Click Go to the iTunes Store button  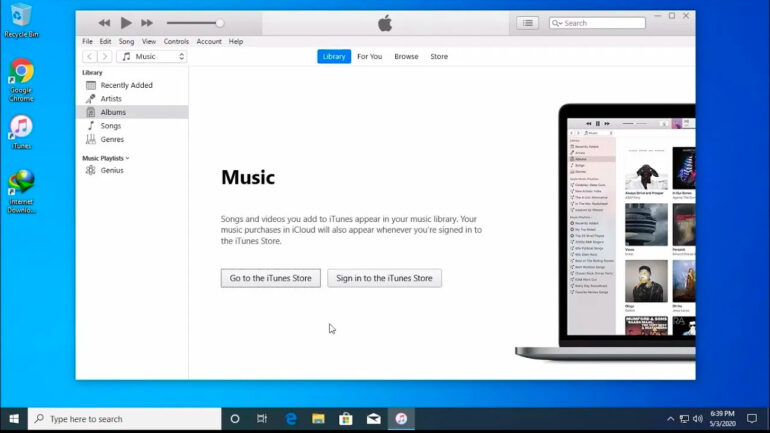(270, 278)
